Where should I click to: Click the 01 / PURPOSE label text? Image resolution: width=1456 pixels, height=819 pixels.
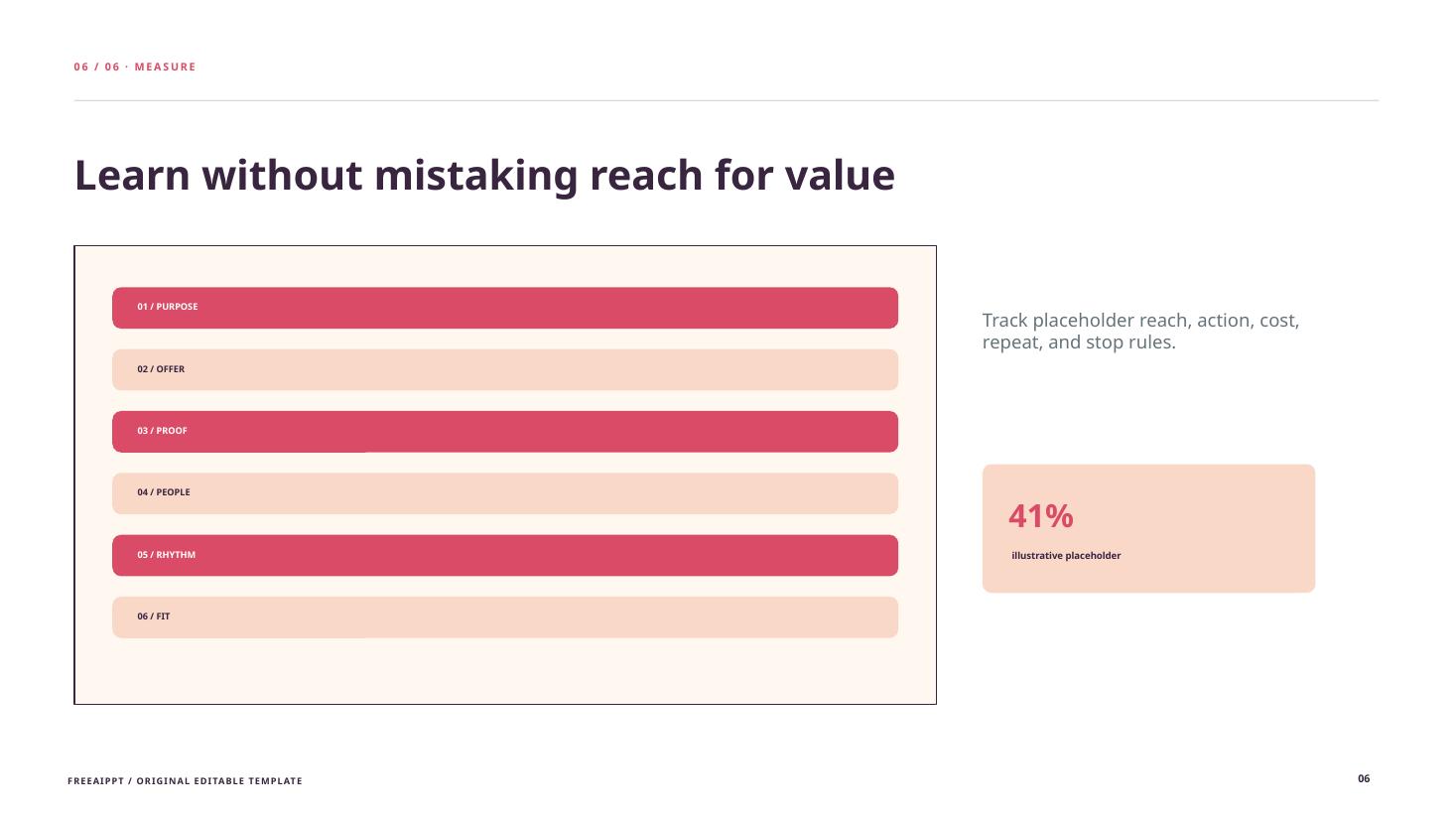(x=168, y=307)
